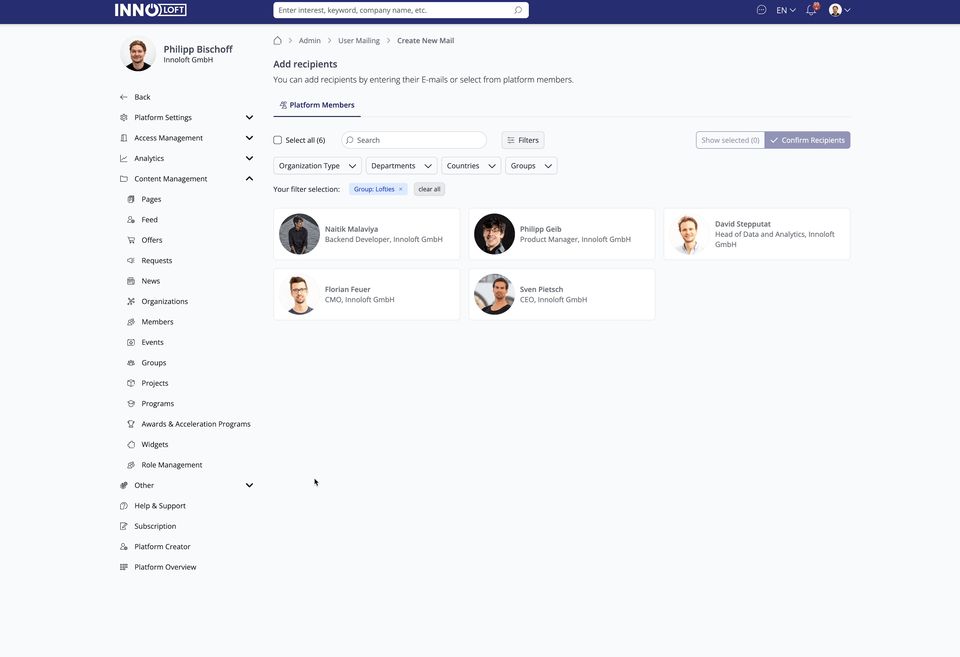The image size is (960, 657).
Task: Click the Confirm Recipients button
Action: [x=807, y=140]
